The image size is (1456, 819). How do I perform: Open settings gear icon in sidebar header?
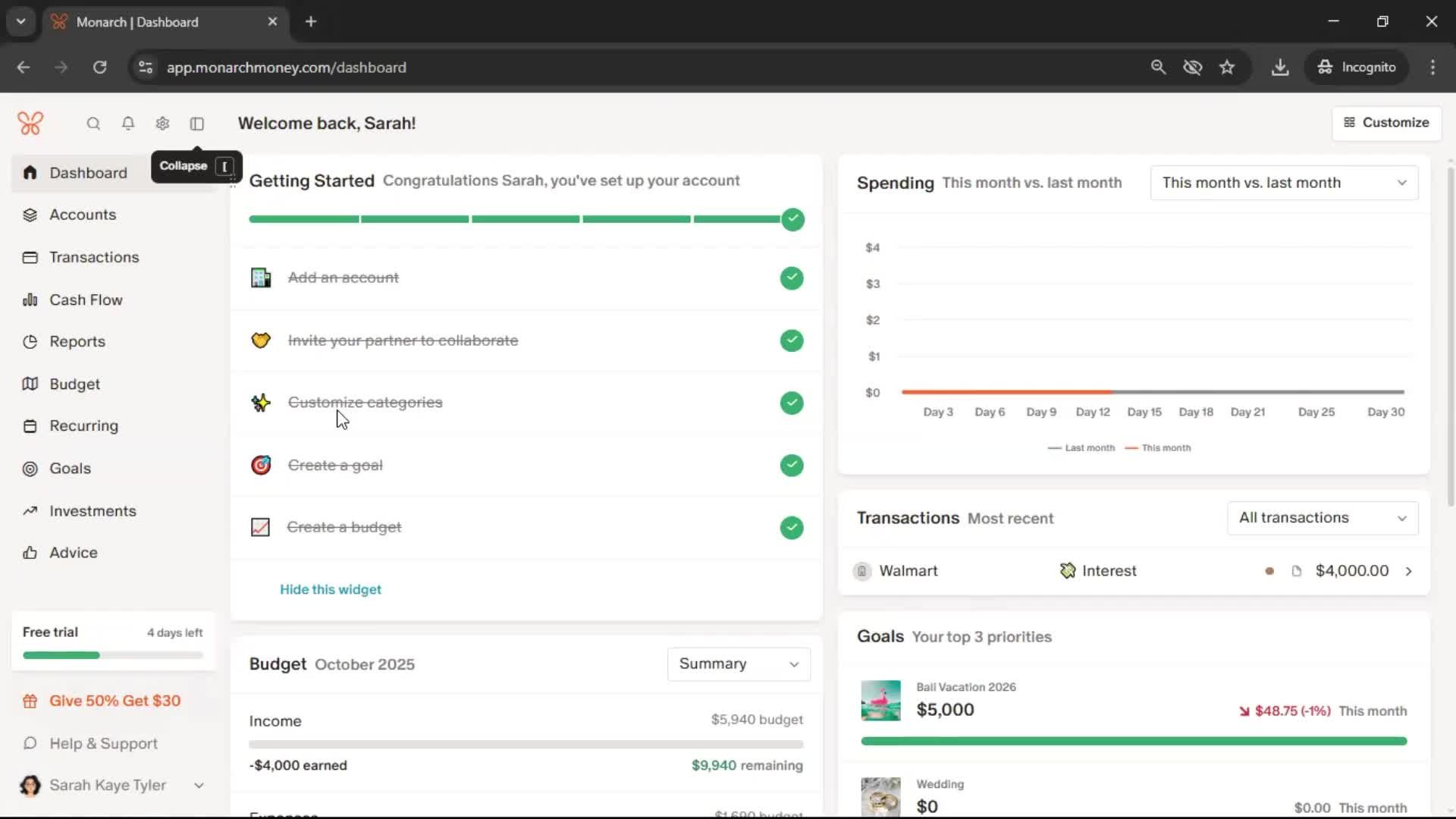coord(162,124)
